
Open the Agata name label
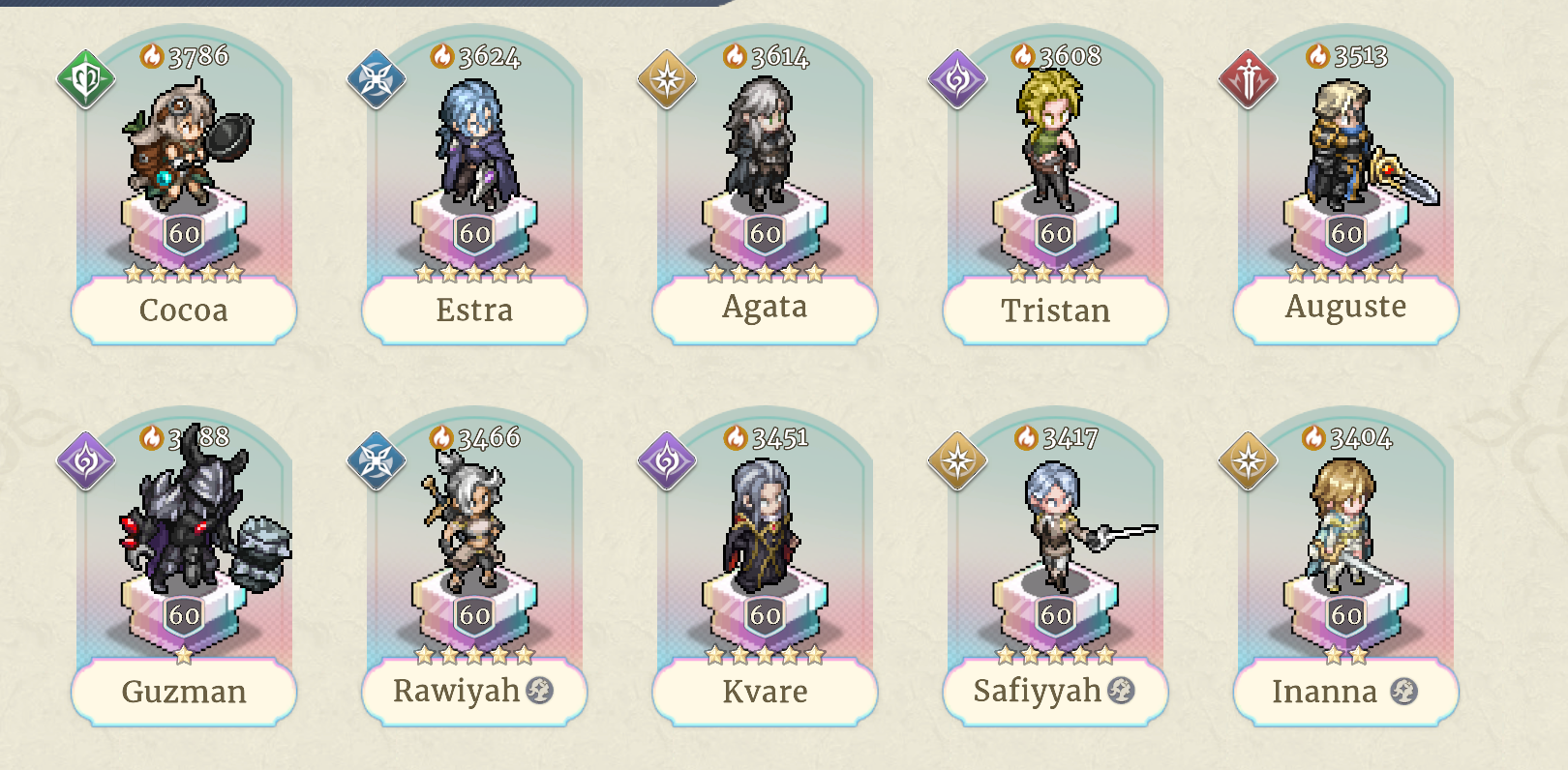pyautogui.click(x=765, y=309)
